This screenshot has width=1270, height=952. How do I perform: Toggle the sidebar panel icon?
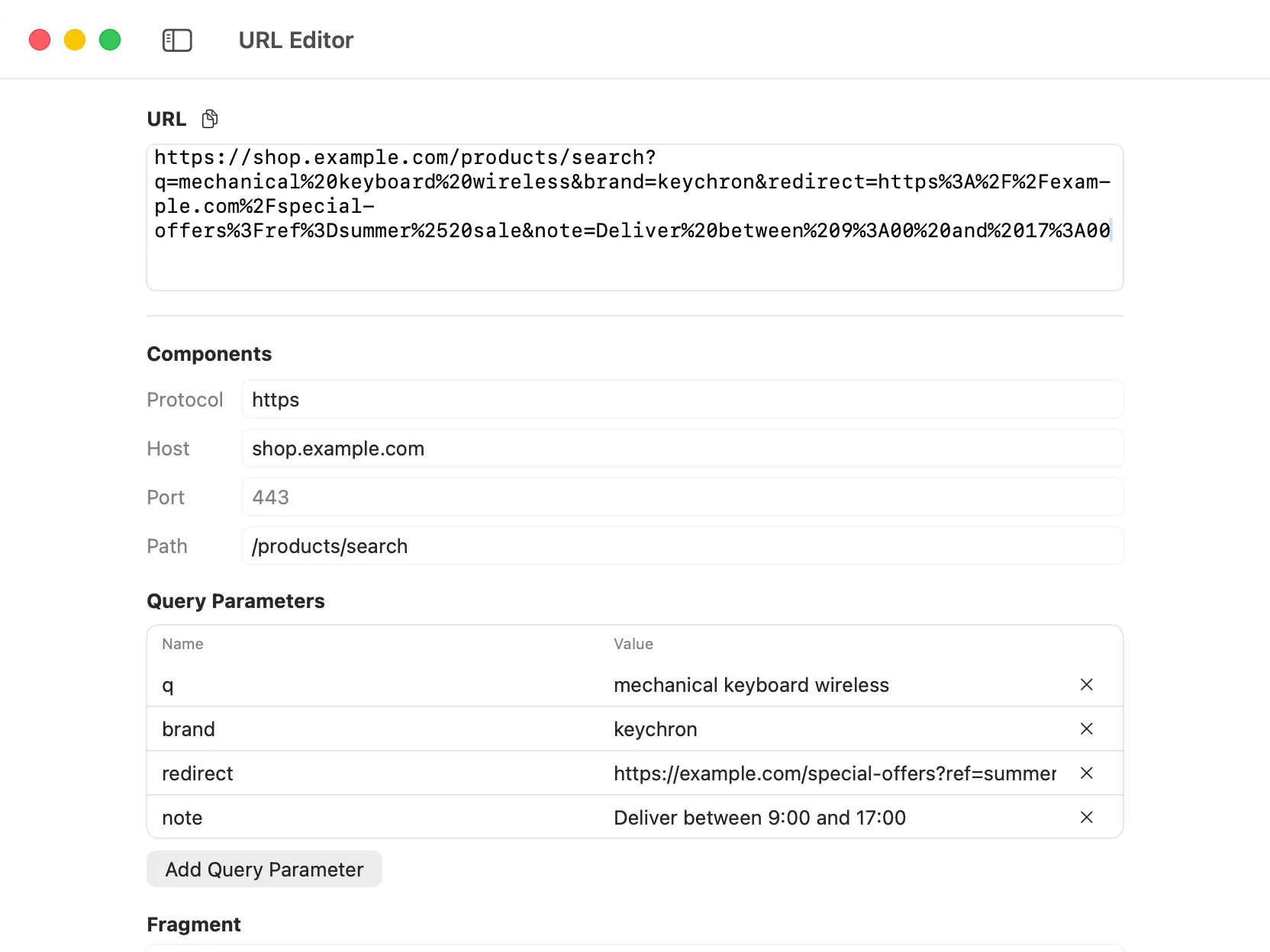(x=177, y=40)
